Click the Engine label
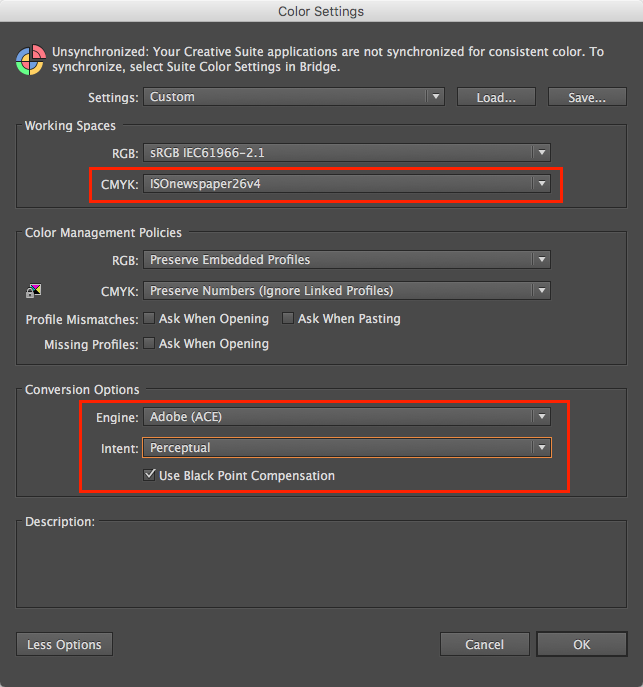The width and height of the screenshot is (643, 687). click(117, 418)
